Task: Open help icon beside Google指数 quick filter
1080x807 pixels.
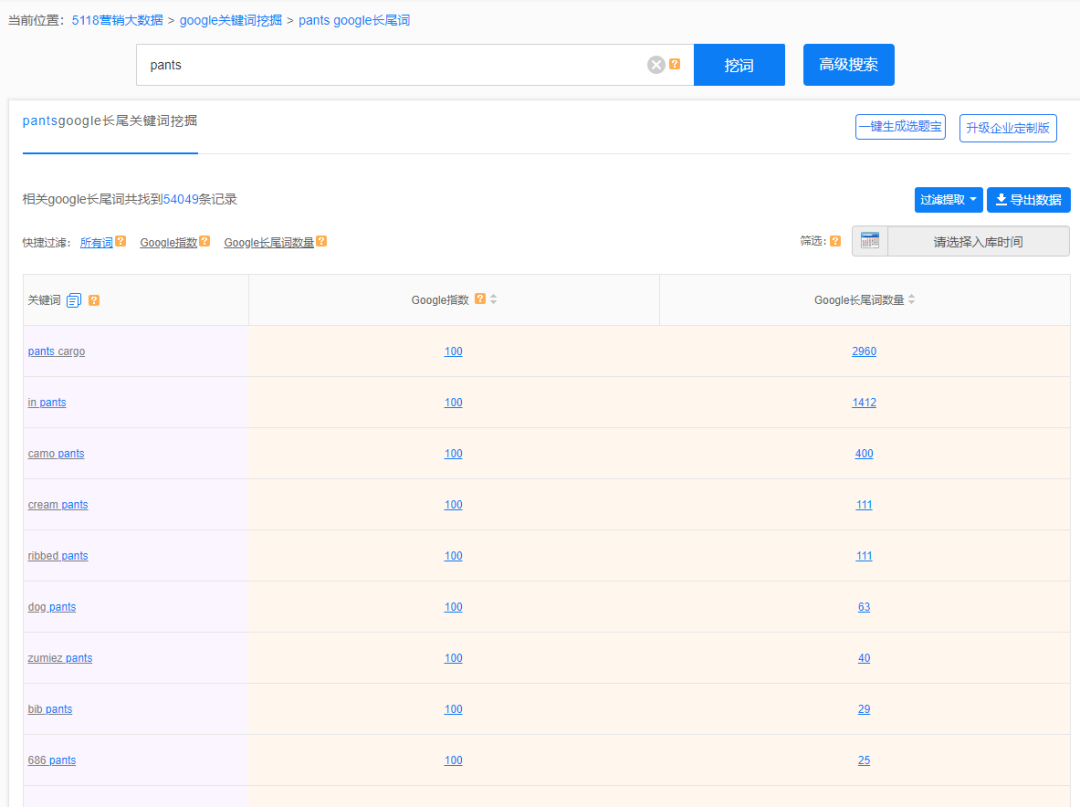Action: coord(205,241)
